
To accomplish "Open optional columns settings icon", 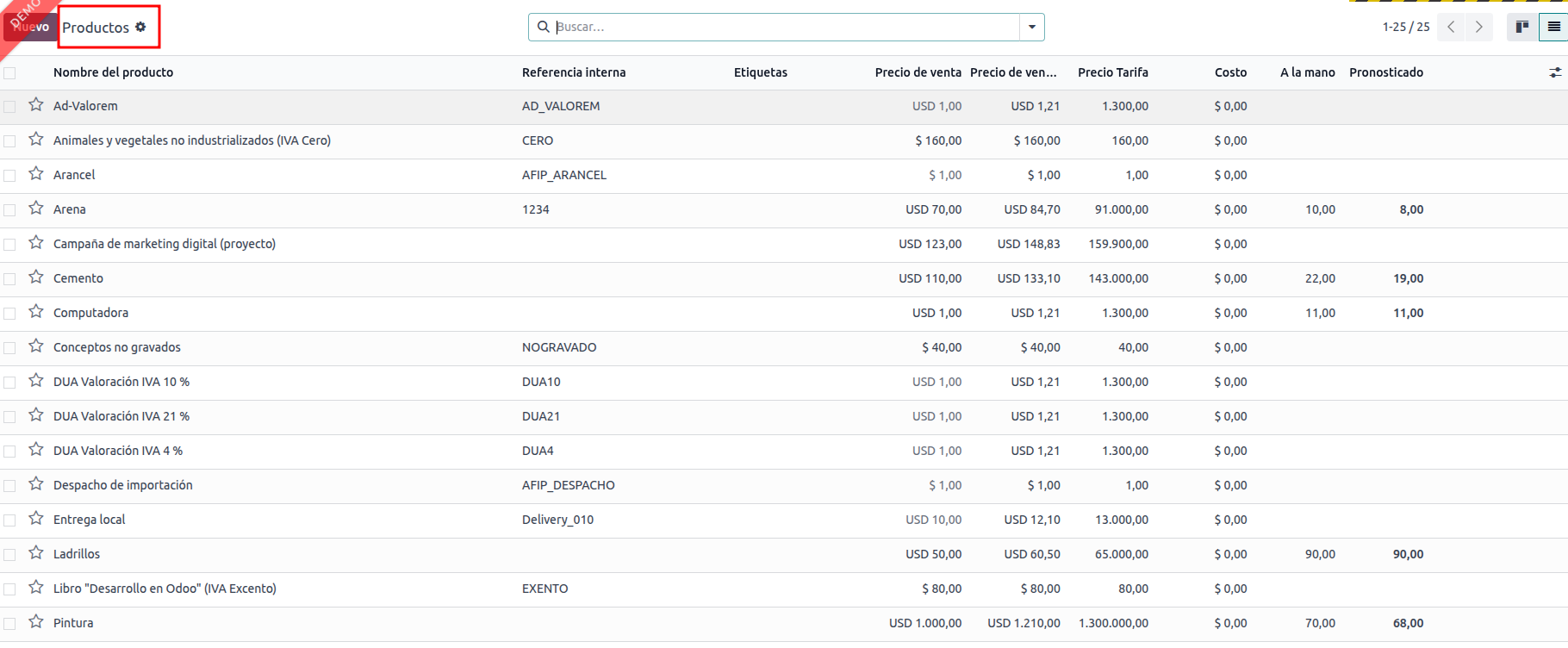I will point(1554,72).
